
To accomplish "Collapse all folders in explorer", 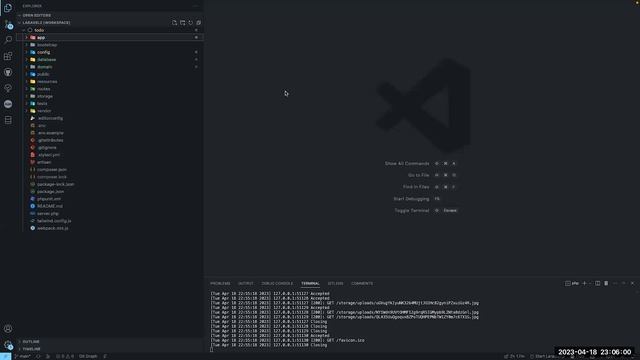I will click(199, 23).
